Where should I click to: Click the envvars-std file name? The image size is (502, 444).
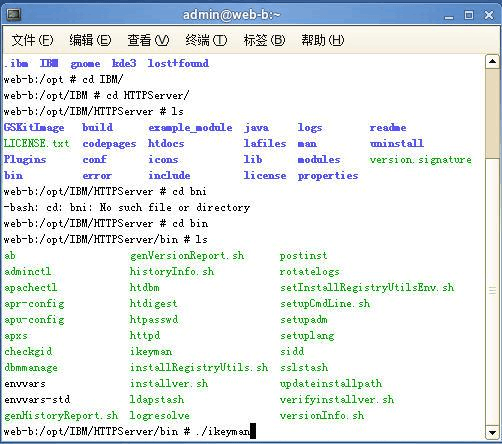(37, 399)
